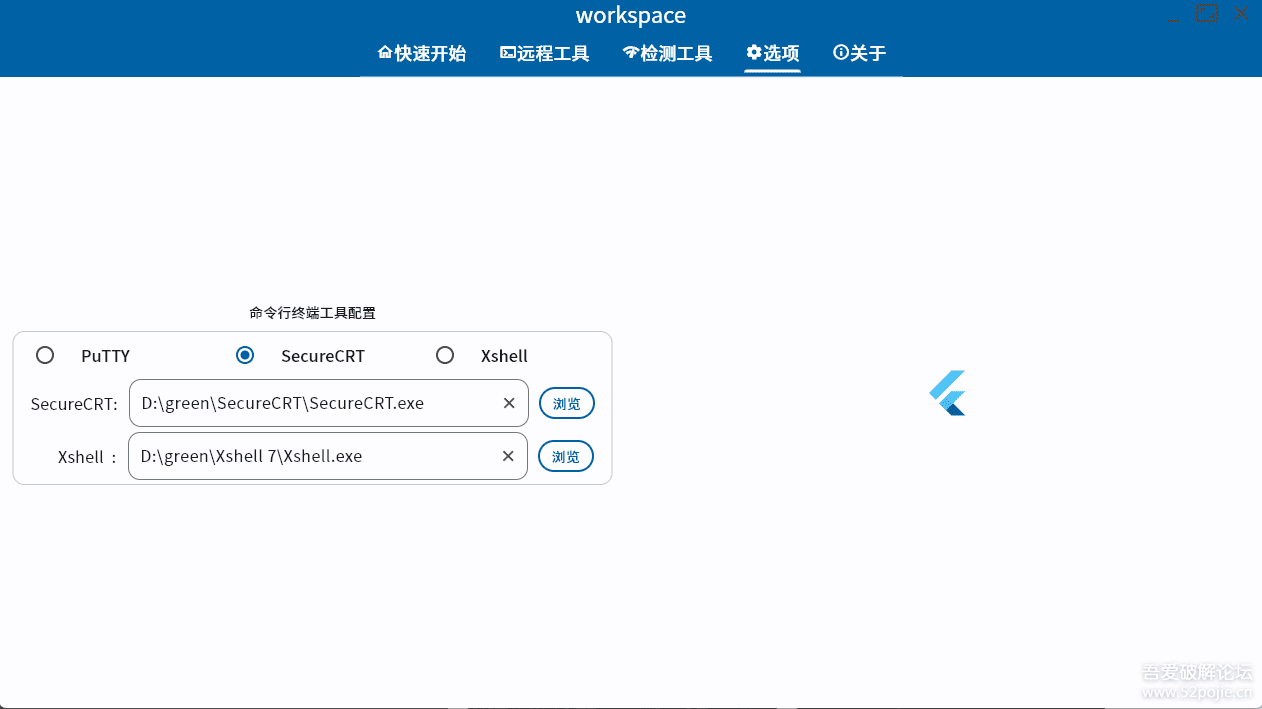Viewport: 1262px width, 709px height.
Task: Click the gear icon on 选项 tab
Action: [753, 52]
